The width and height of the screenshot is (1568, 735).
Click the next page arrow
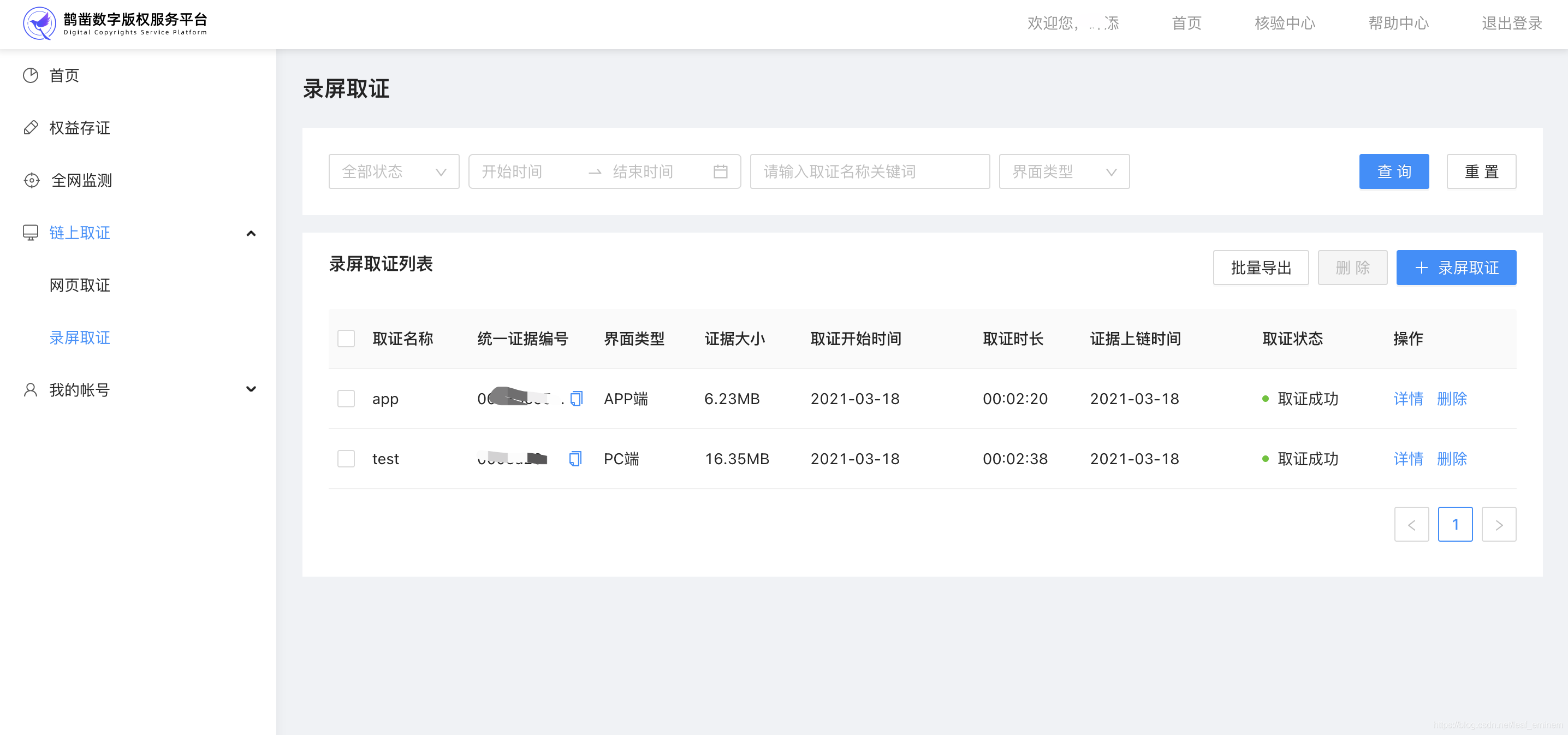click(1499, 524)
